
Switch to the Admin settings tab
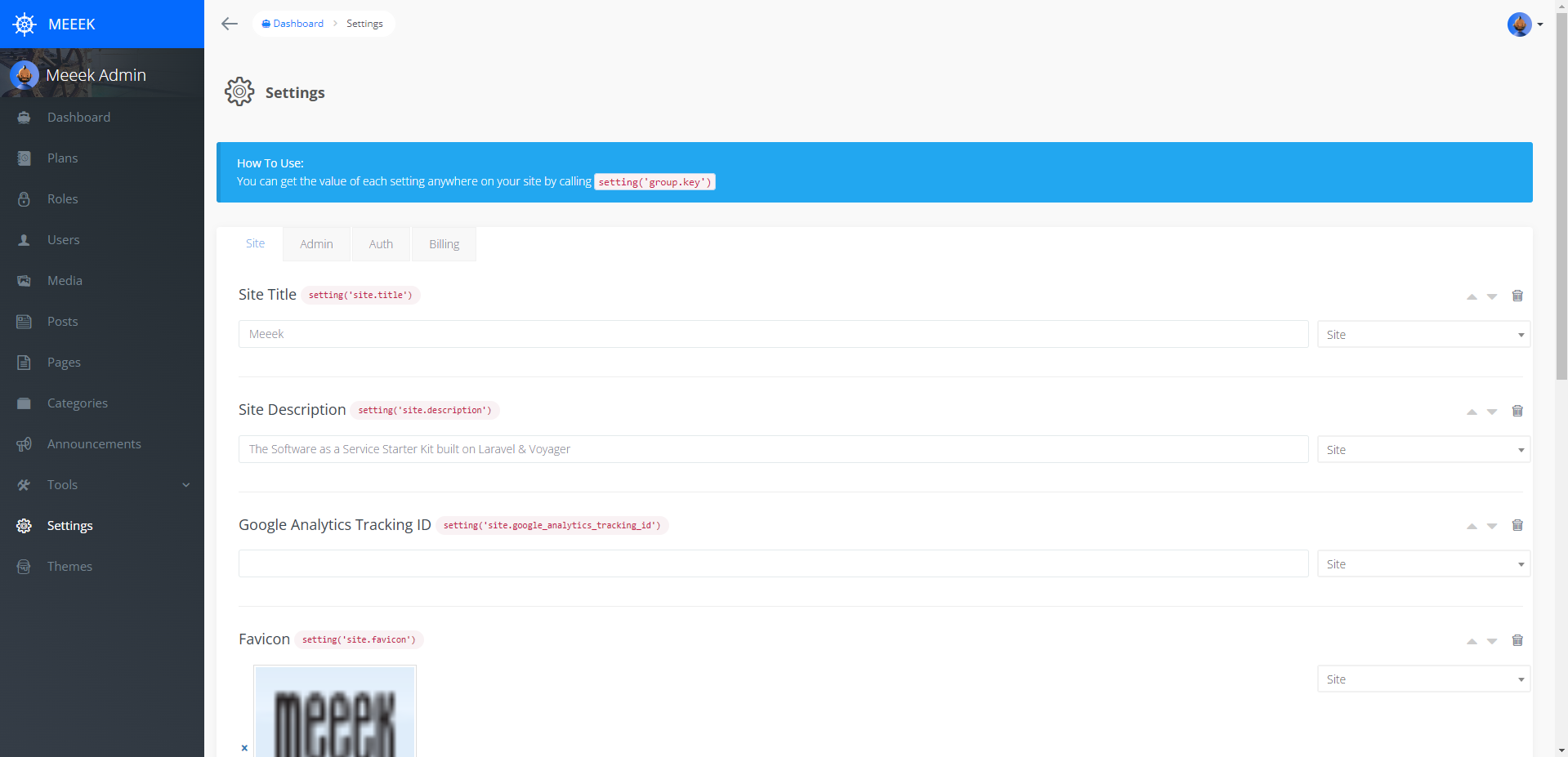click(316, 243)
